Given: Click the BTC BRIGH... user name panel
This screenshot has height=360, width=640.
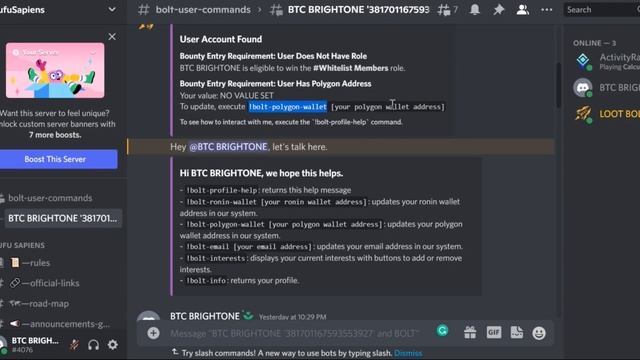Looking at the screenshot, I should tap(35, 344).
